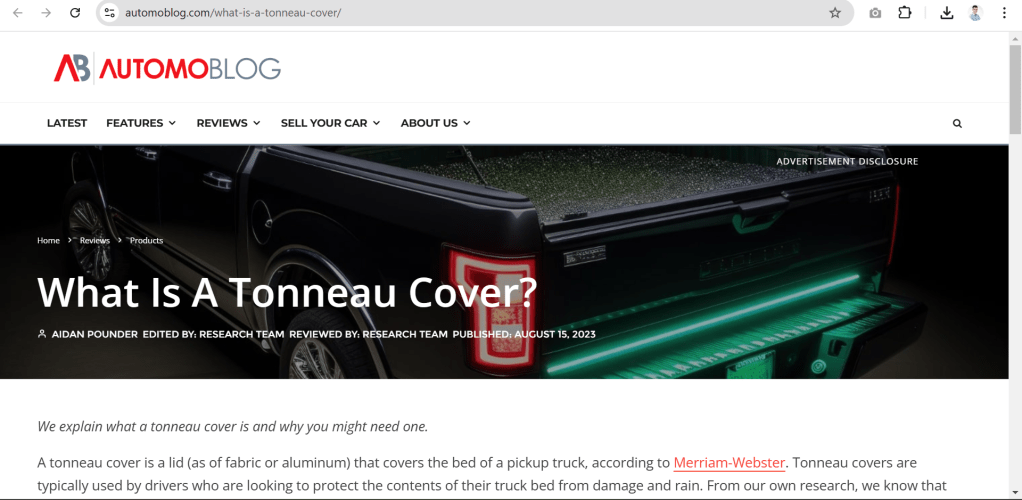The width and height of the screenshot is (1022, 500).
Task: Open the browser downloads icon
Action: point(946,13)
